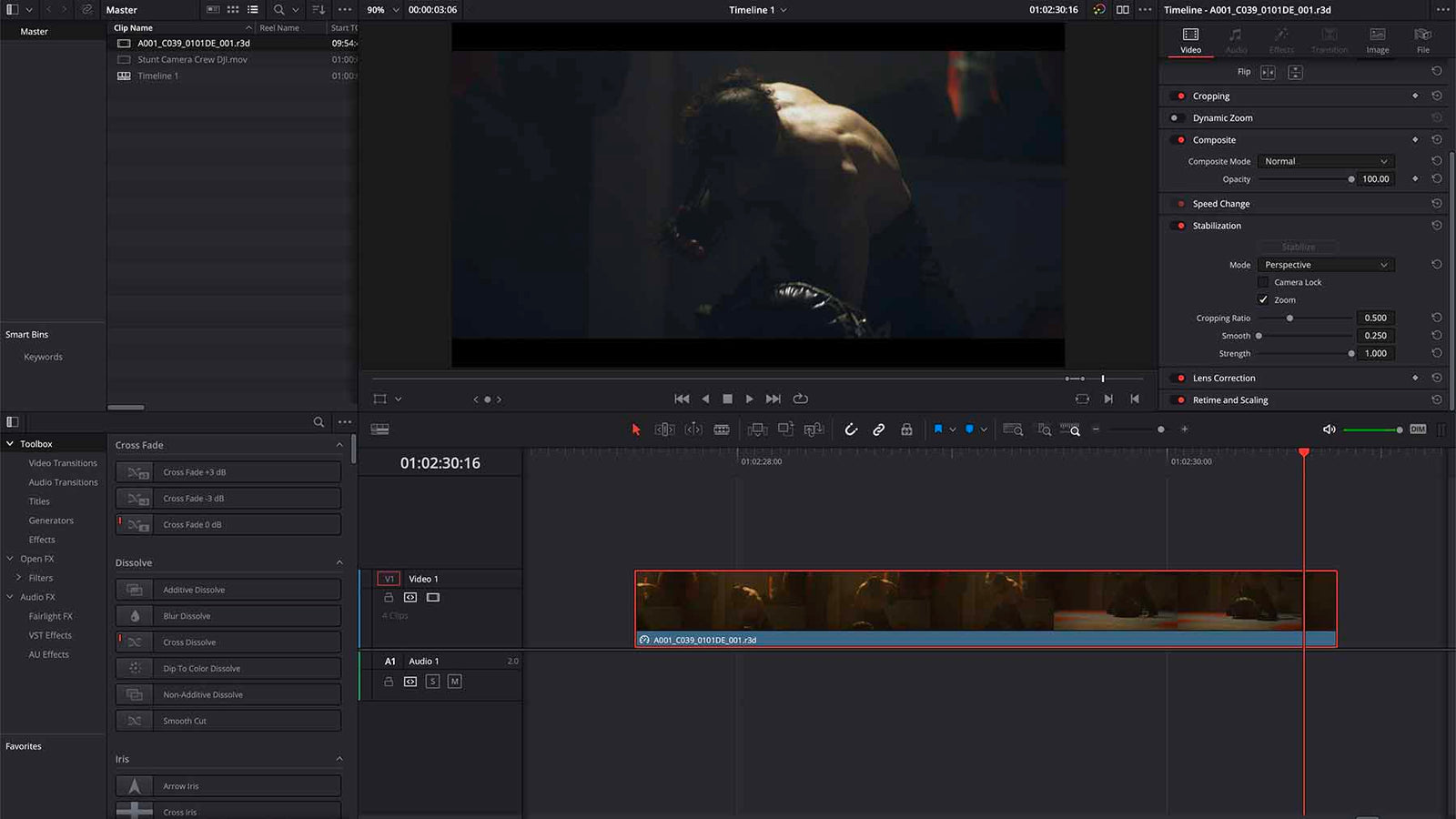The width and height of the screenshot is (1456, 819).
Task: Uncheck Zoom in the Stabilization section
Action: click(x=1263, y=299)
